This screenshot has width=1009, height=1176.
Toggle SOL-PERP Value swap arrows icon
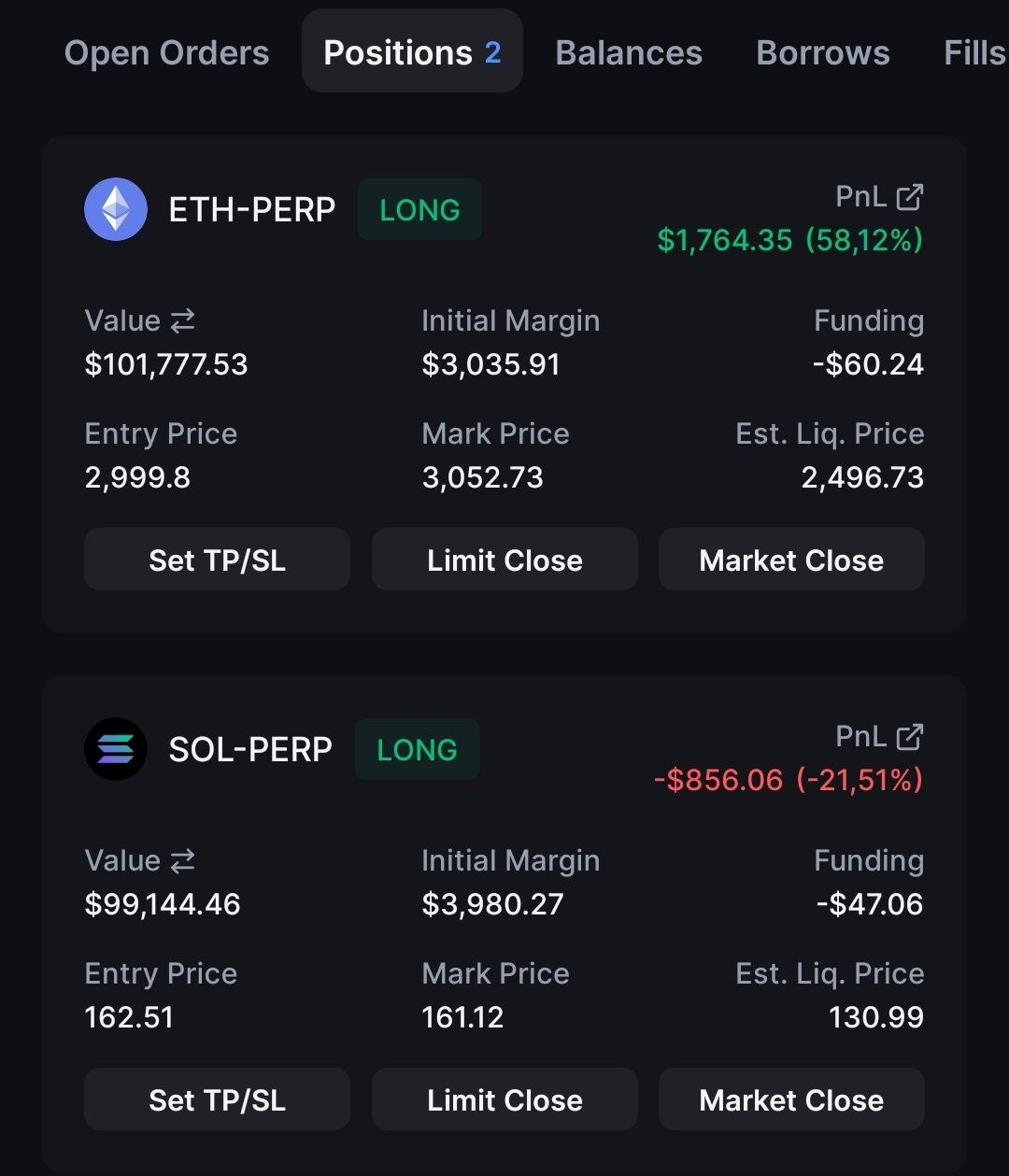pyautogui.click(x=182, y=861)
